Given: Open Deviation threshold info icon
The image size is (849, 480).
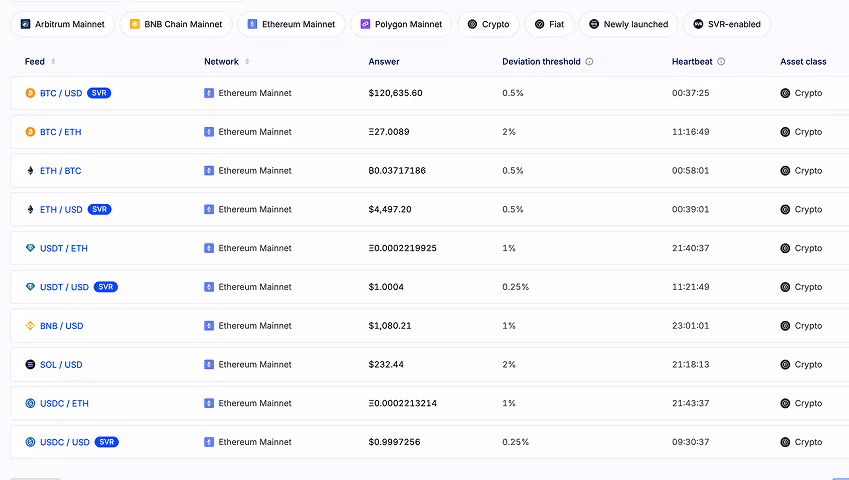Looking at the screenshot, I should coord(589,62).
